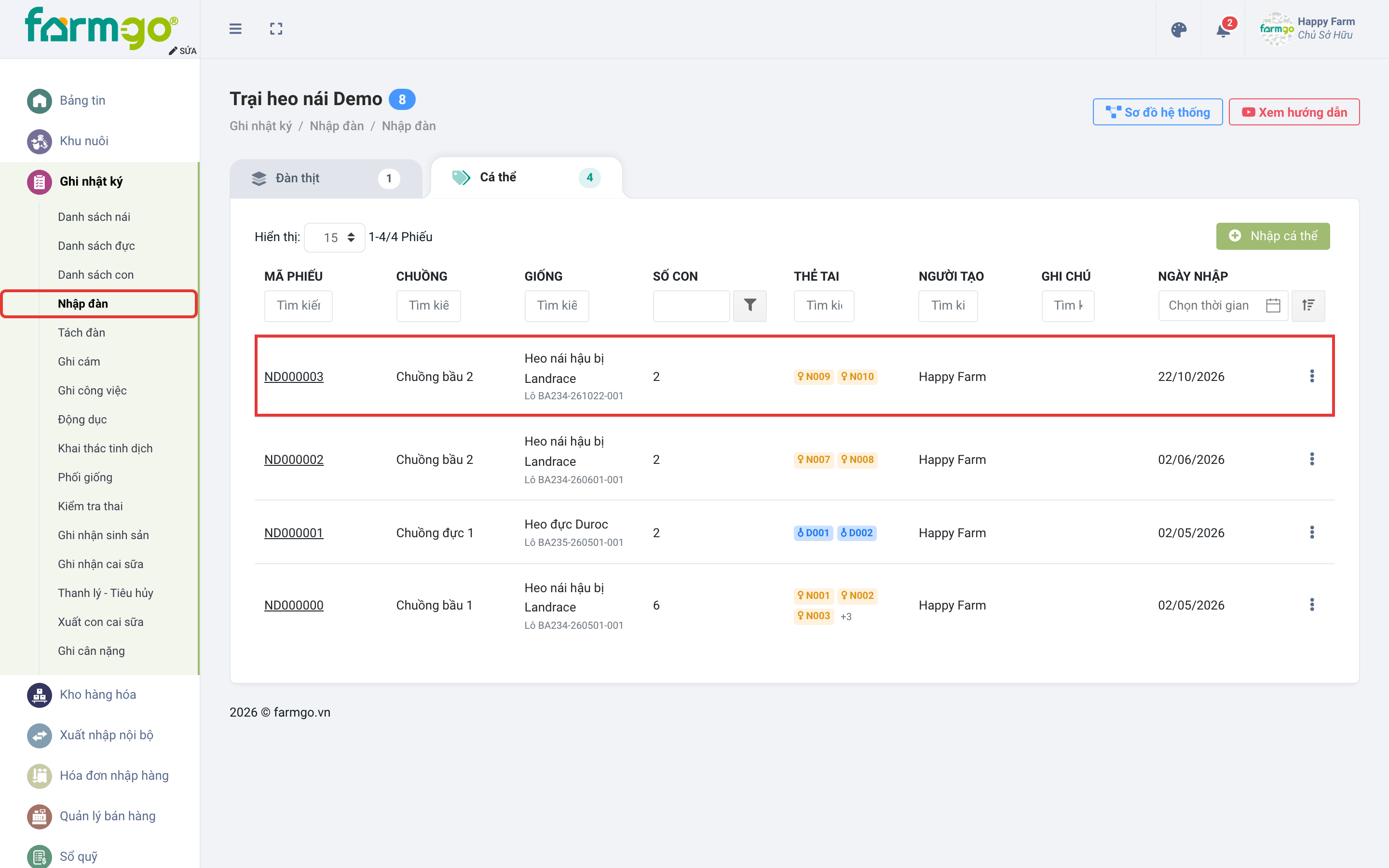The height and width of the screenshot is (868, 1389).
Task: Click the Xem hướng dẫn button
Action: coord(1294,112)
